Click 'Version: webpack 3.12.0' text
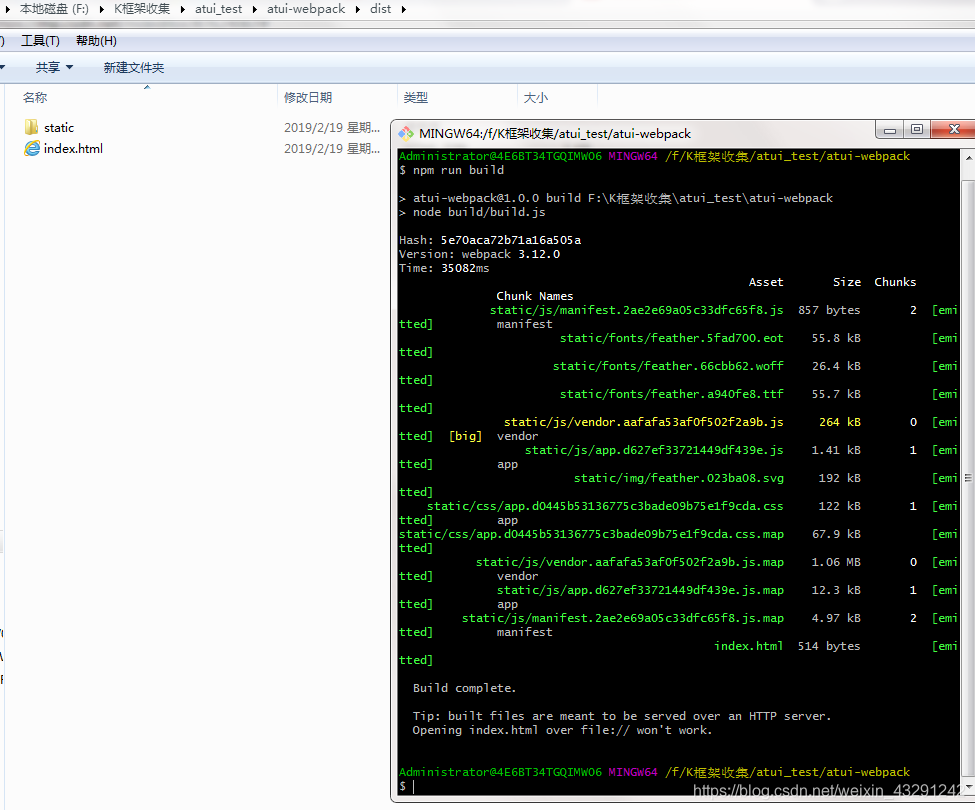Viewport: 975px width, 810px height. click(x=479, y=254)
